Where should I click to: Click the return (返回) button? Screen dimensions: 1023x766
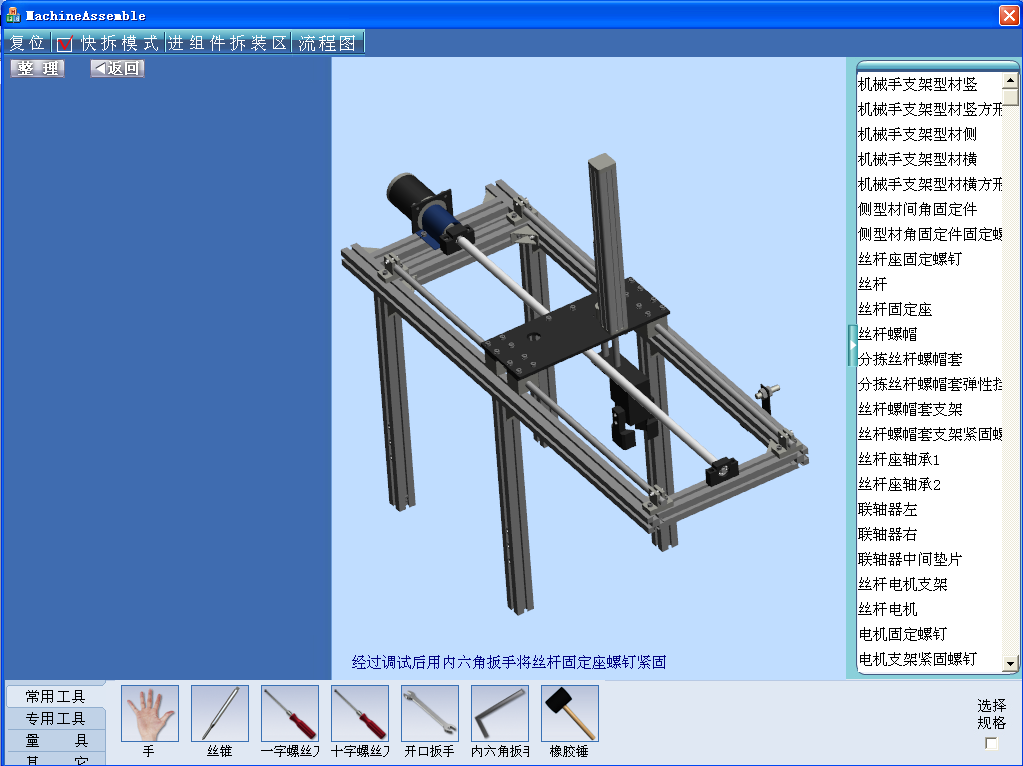point(117,69)
